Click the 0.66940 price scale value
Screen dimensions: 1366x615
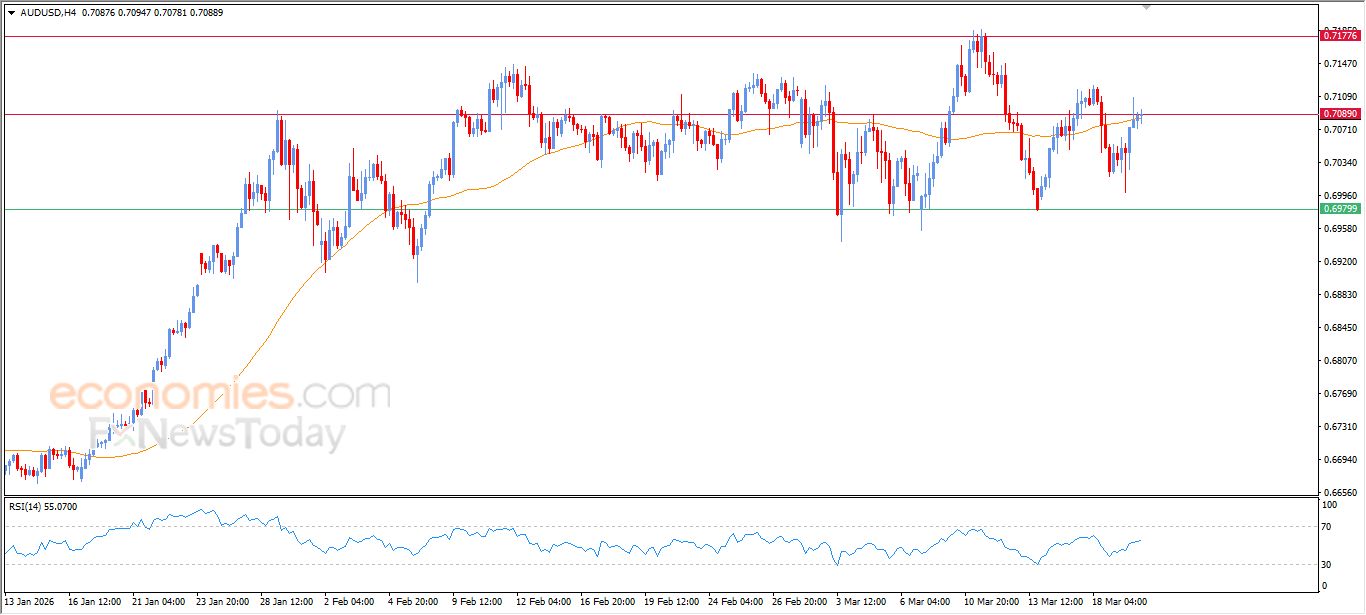pos(1339,460)
